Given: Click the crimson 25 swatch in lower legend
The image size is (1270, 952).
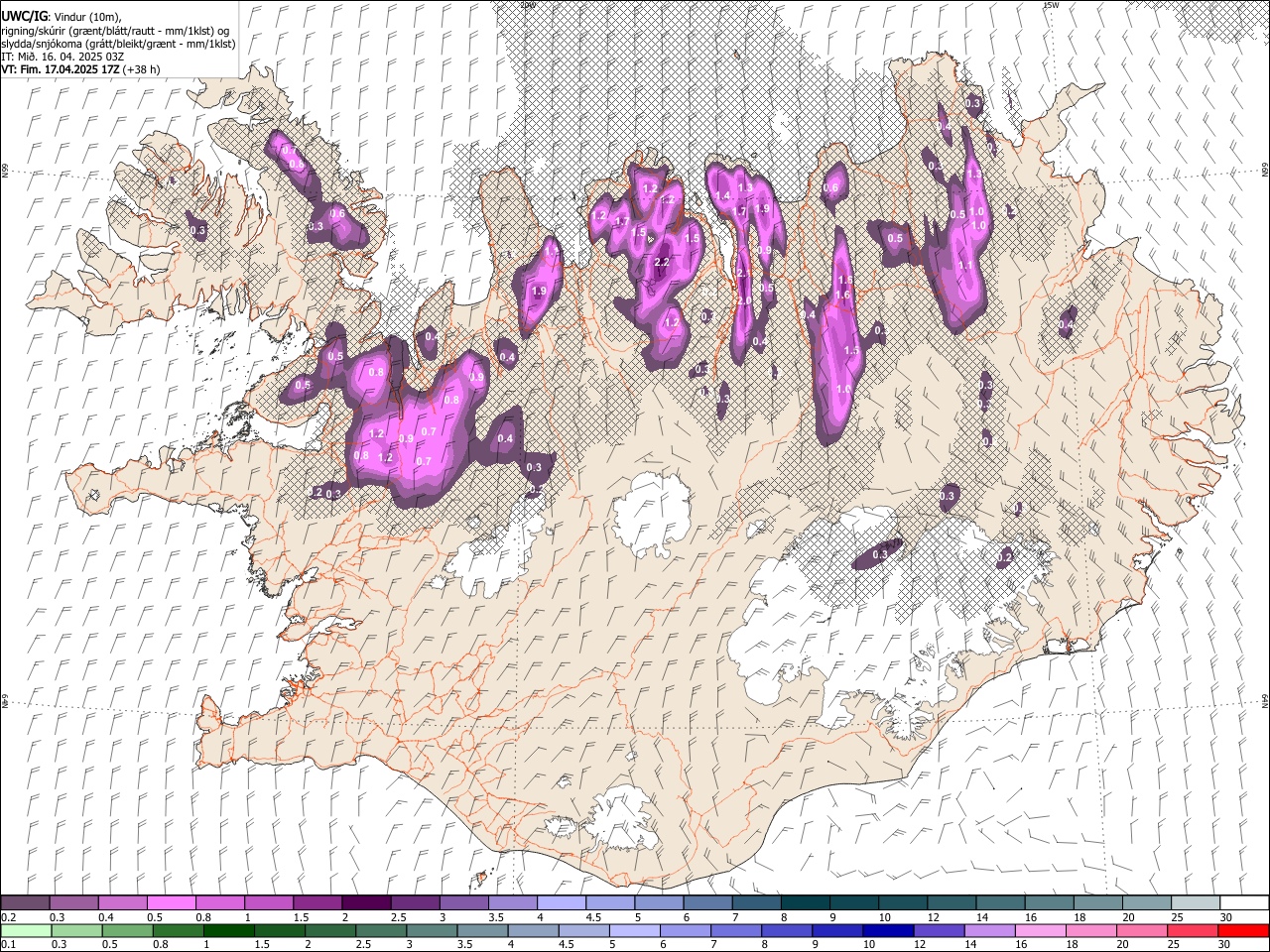Looking at the screenshot, I should click(1193, 930).
